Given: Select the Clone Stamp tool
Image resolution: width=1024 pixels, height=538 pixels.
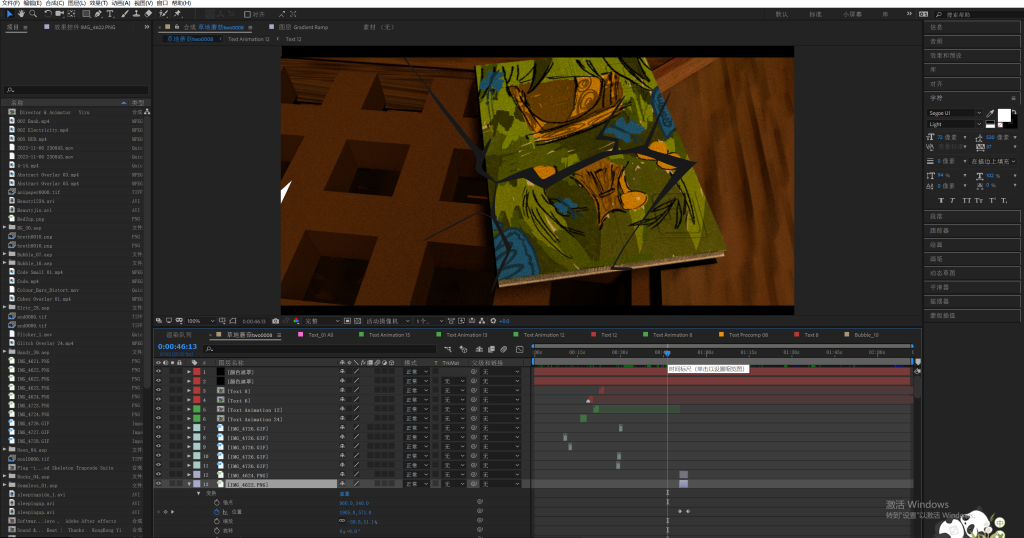Looking at the screenshot, I should click(136, 14).
